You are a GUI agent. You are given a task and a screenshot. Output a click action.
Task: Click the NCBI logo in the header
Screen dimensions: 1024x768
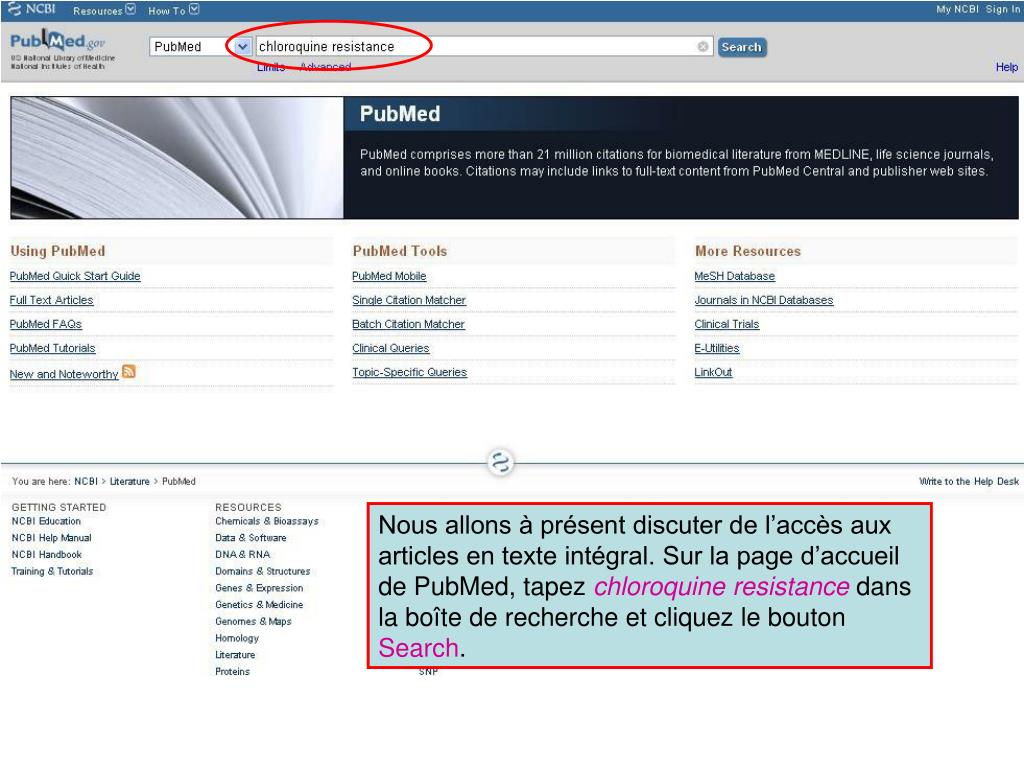(x=31, y=9)
